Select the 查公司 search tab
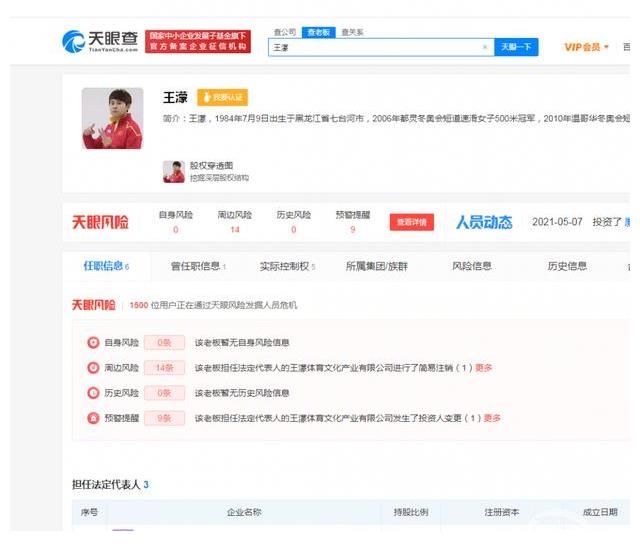The image size is (640, 551). tap(284, 32)
